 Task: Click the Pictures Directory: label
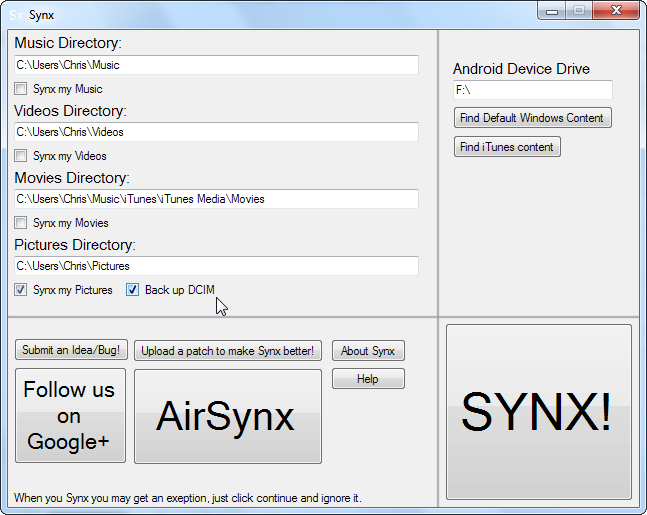point(75,245)
